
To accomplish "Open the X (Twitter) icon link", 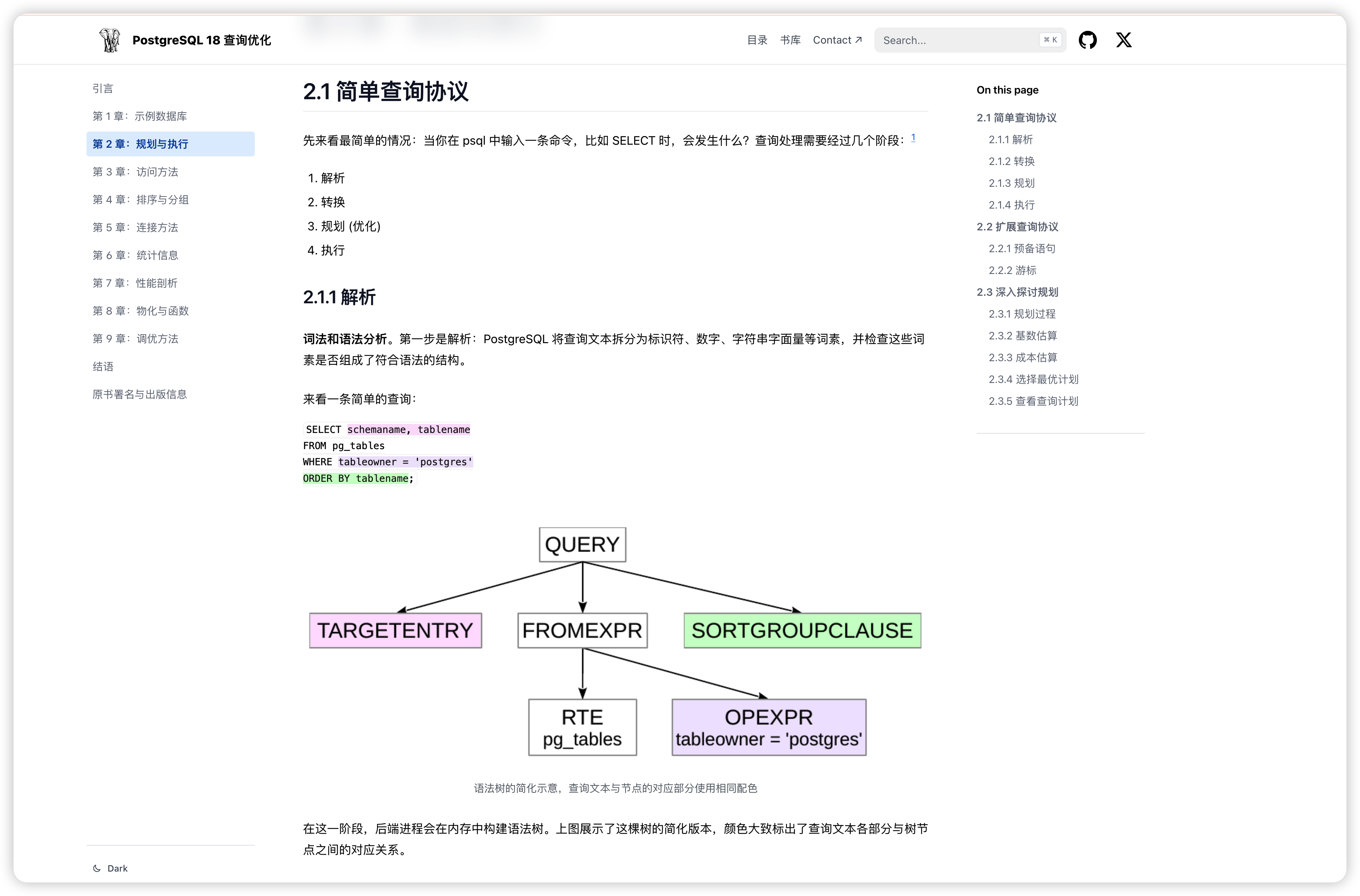I will [1124, 40].
